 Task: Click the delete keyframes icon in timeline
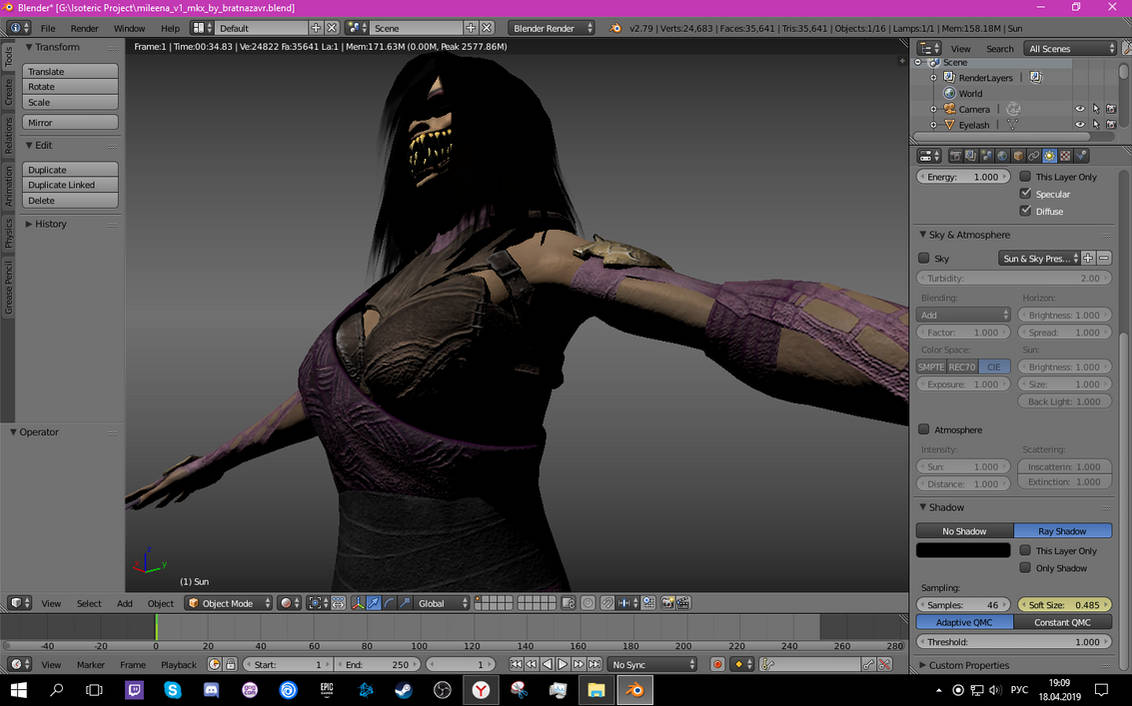[x=884, y=664]
